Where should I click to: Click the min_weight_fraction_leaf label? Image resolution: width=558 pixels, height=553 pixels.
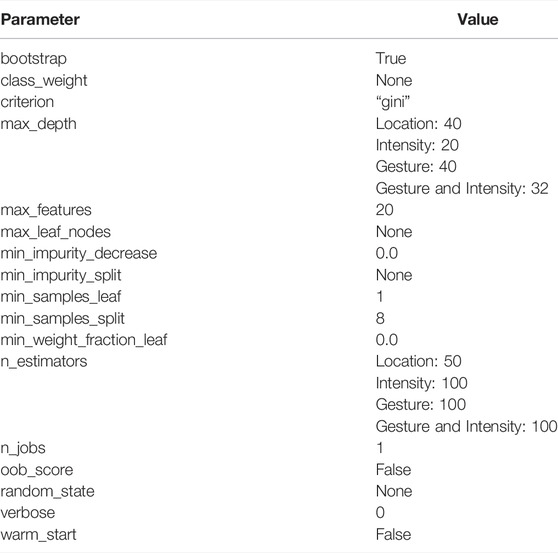[84, 340]
